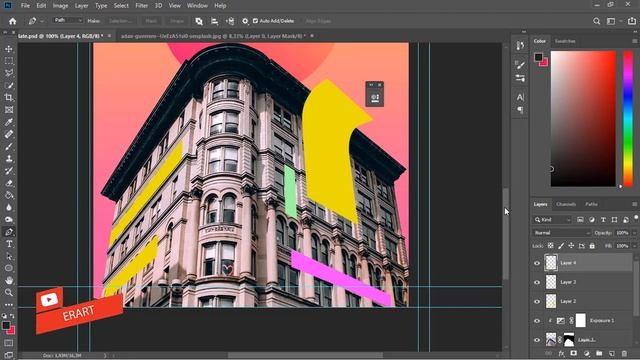Open the Image menu
Image resolution: width=640 pixels, height=360 pixels.
(x=60, y=6)
